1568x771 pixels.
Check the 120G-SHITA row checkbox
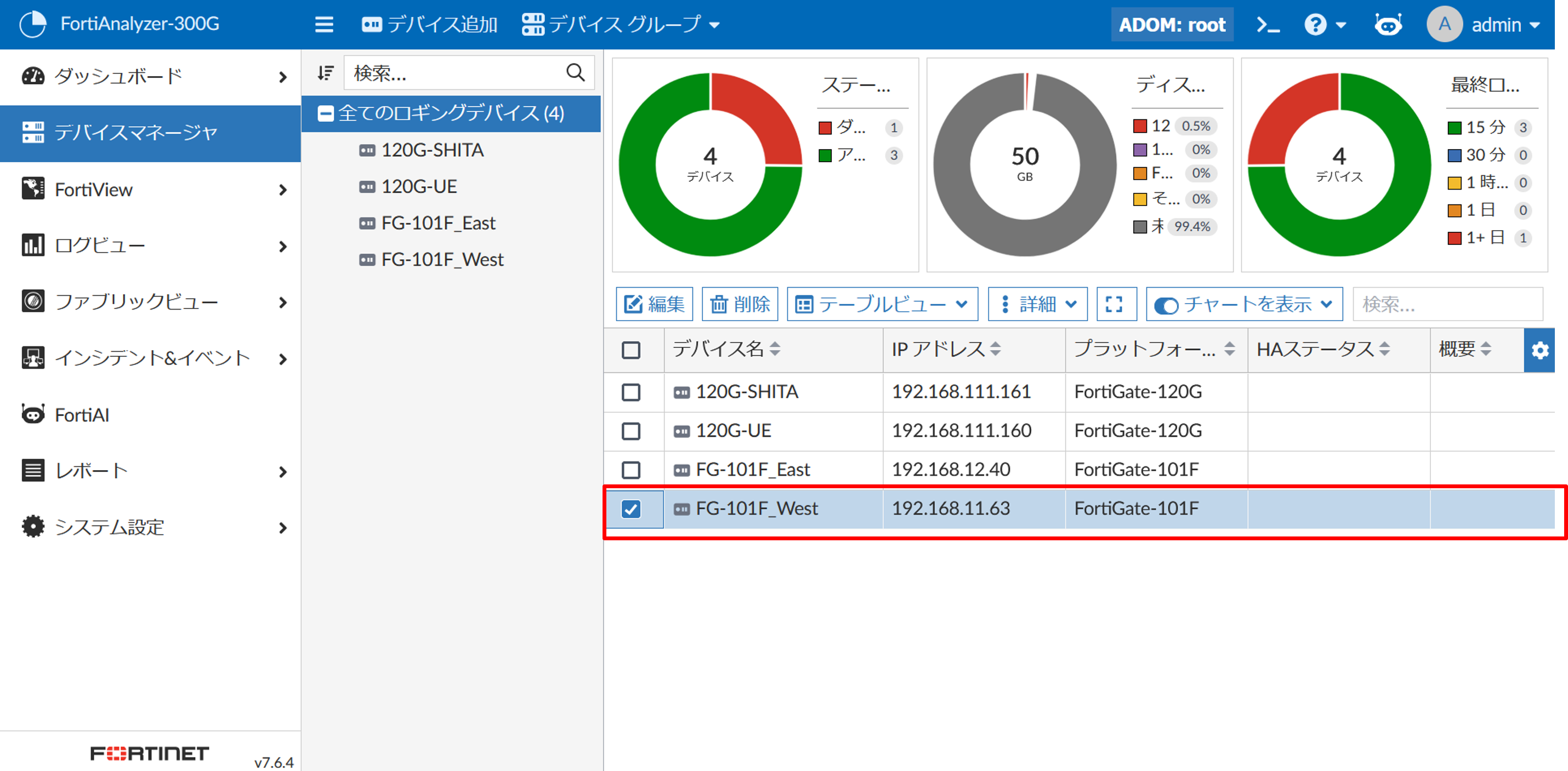pos(631,392)
